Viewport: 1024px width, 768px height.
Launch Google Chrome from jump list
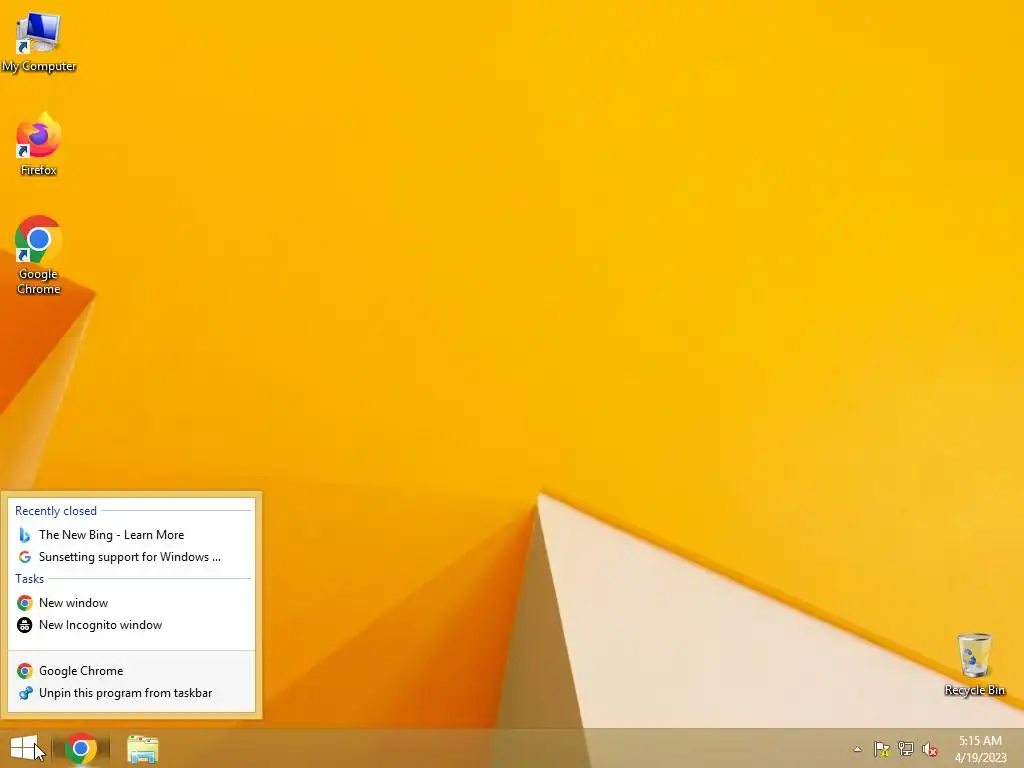pos(132,671)
